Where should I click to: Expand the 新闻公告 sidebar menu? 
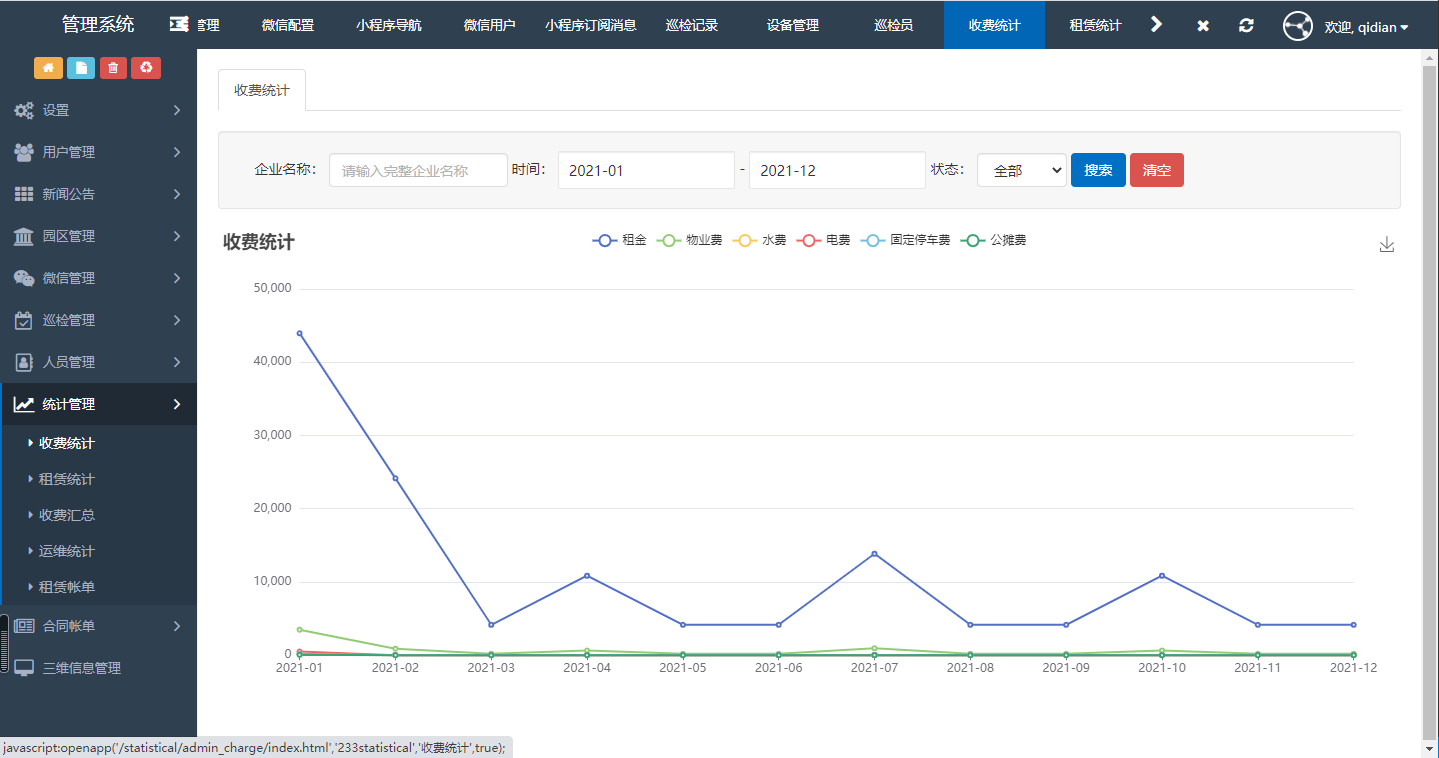(98, 194)
